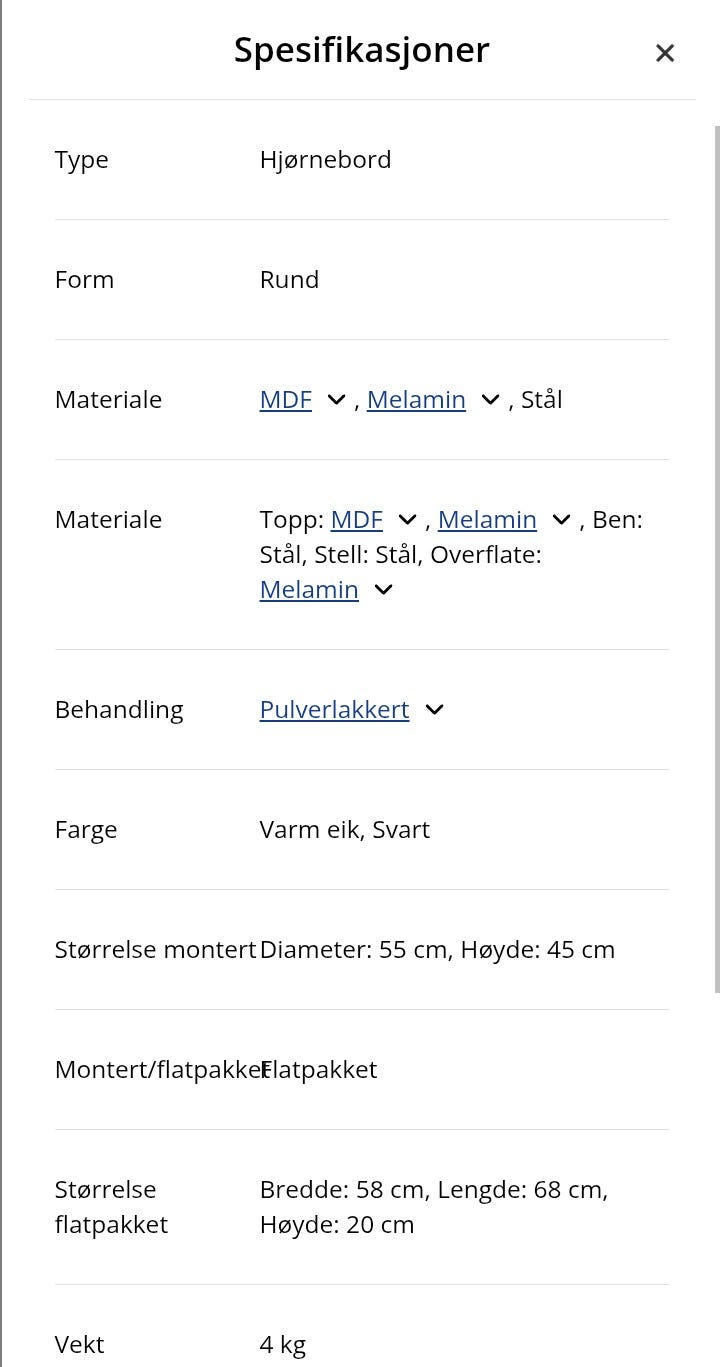Open the Pulverlakkert treatment link
The width and height of the screenshot is (720, 1367).
[x=334, y=709]
